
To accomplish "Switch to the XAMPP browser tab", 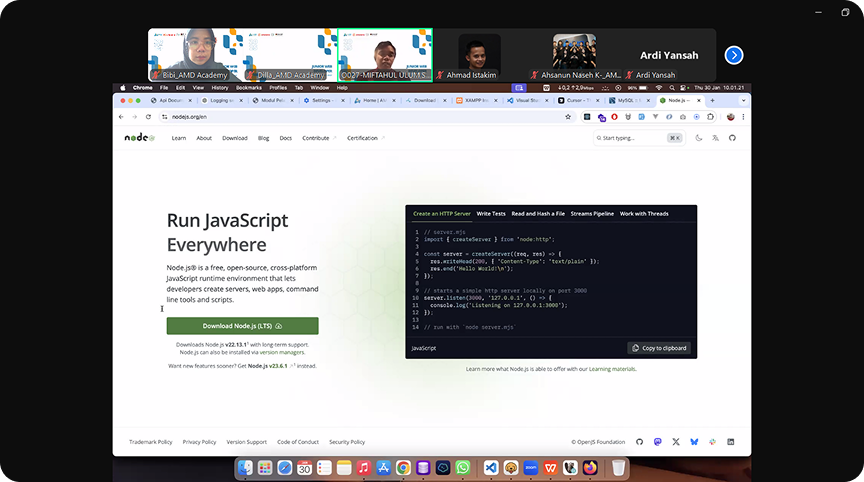I will [x=477, y=100].
